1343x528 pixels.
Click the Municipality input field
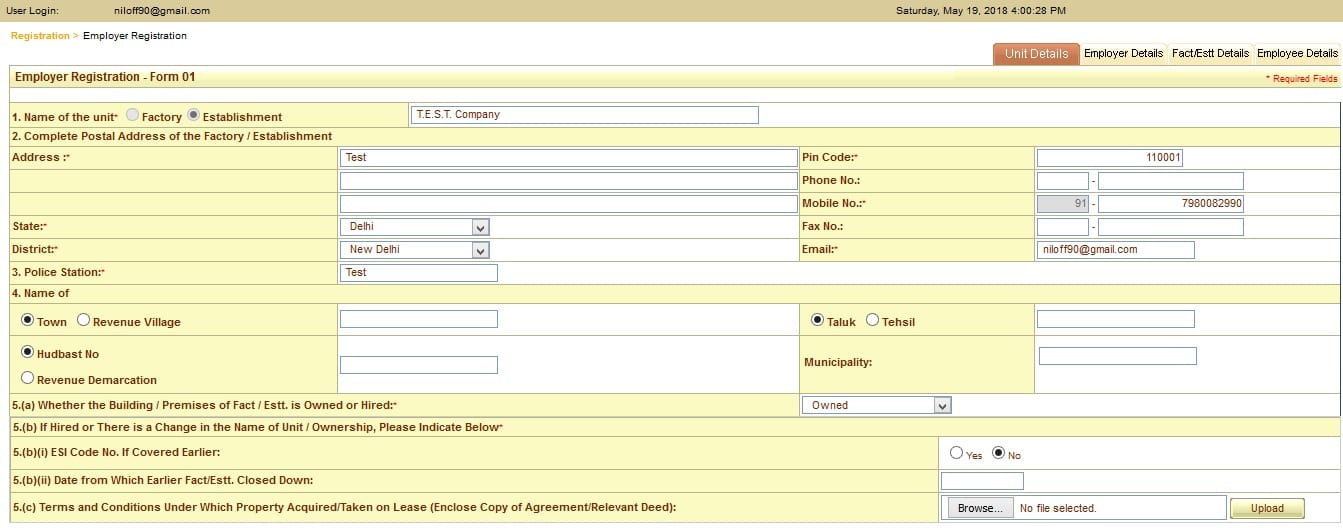pos(1117,357)
